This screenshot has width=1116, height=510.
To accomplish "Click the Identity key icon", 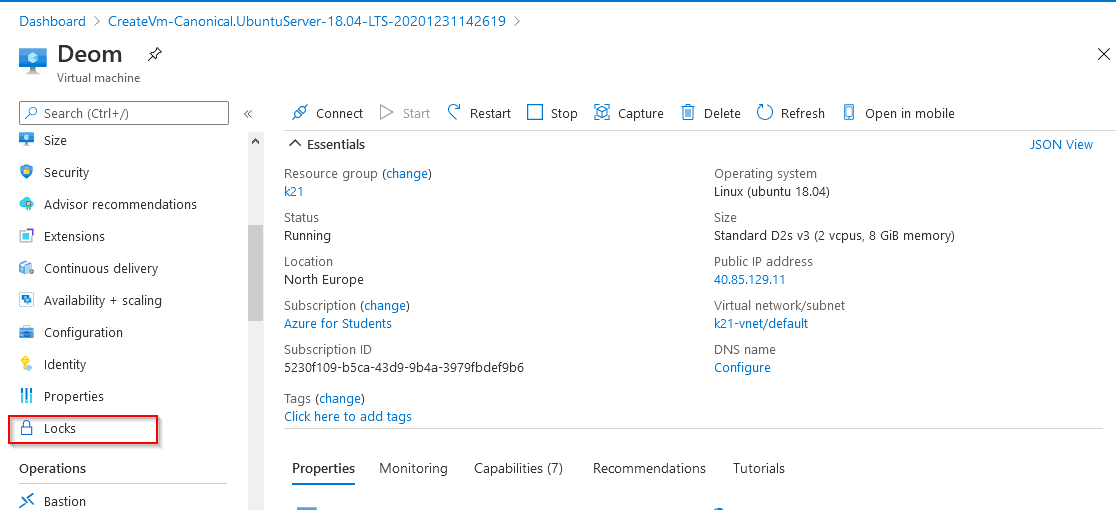I will click(27, 364).
